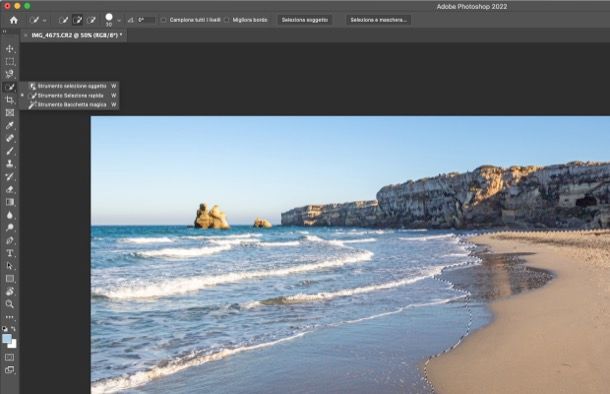Image resolution: width=610 pixels, height=394 pixels.
Task: Select the Move tool
Action: tap(10, 49)
